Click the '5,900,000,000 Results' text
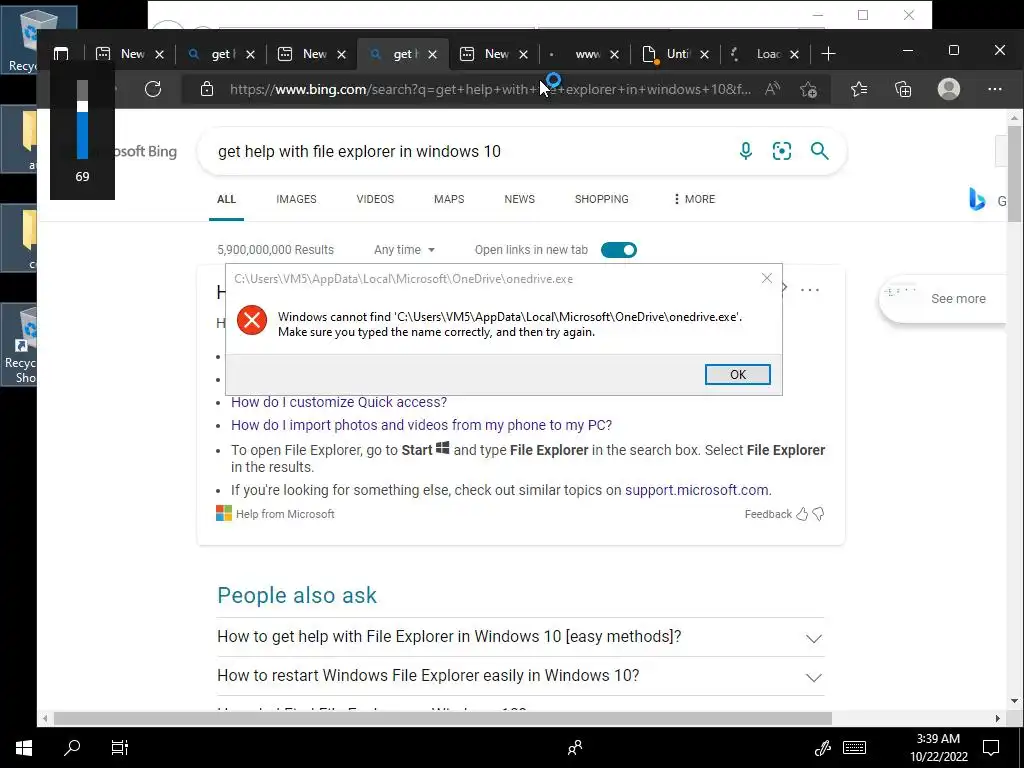The width and height of the screenshot is (1024, 768). pos(276,250)
